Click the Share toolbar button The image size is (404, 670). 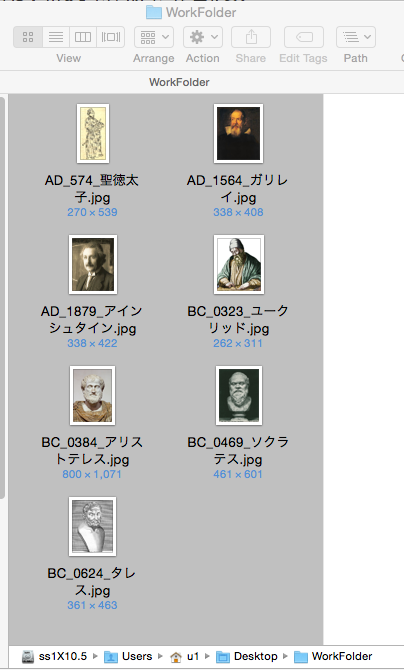pyautogui.click(x=251, y=37)
